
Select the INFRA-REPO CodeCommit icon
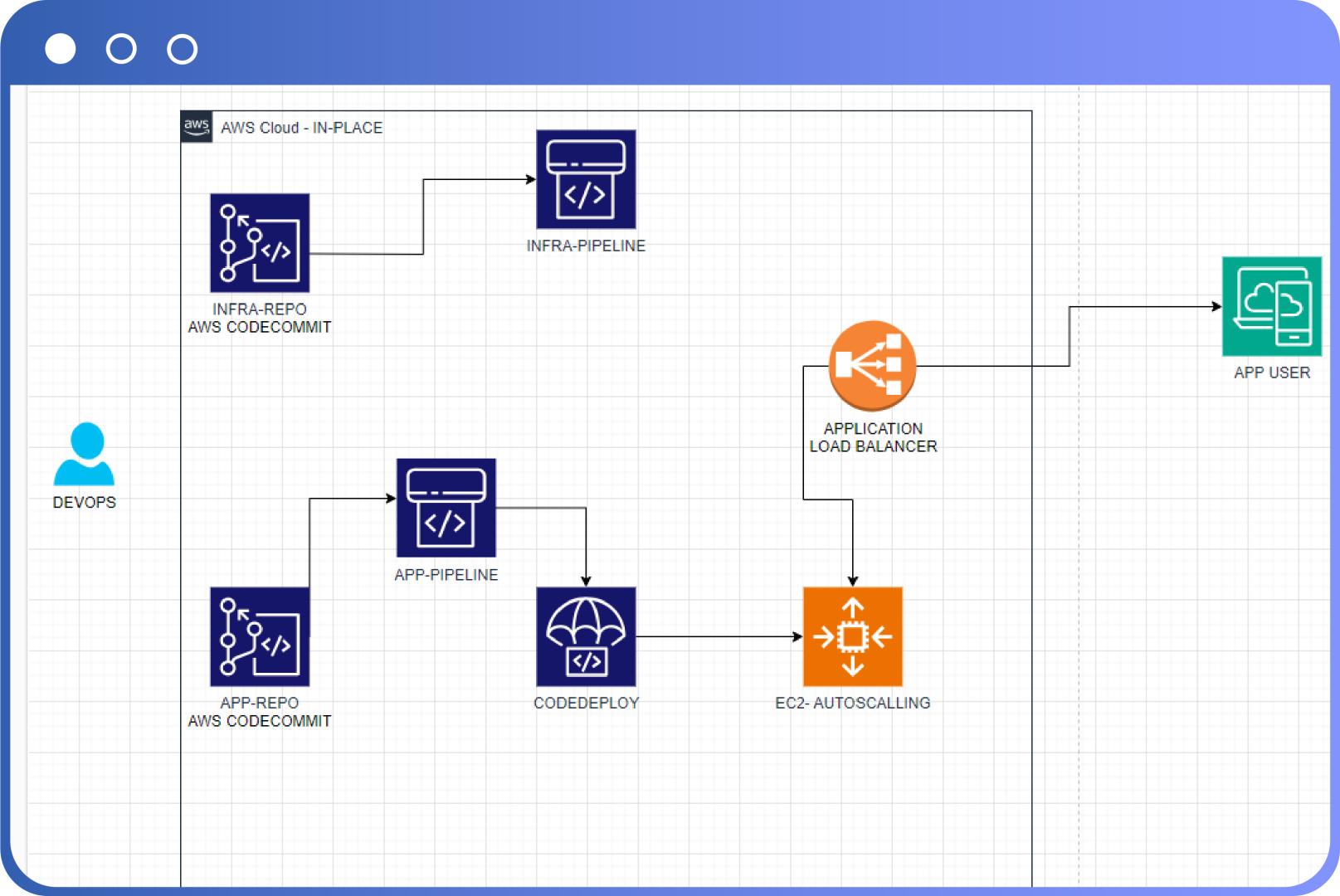[x=260, y=243]
